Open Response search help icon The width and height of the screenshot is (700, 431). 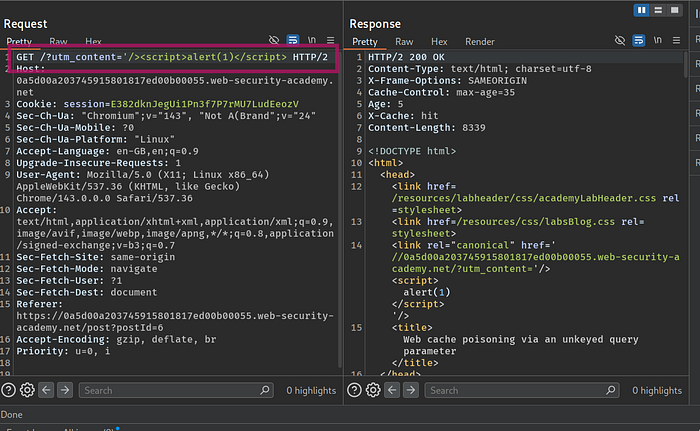coord(354,390)
